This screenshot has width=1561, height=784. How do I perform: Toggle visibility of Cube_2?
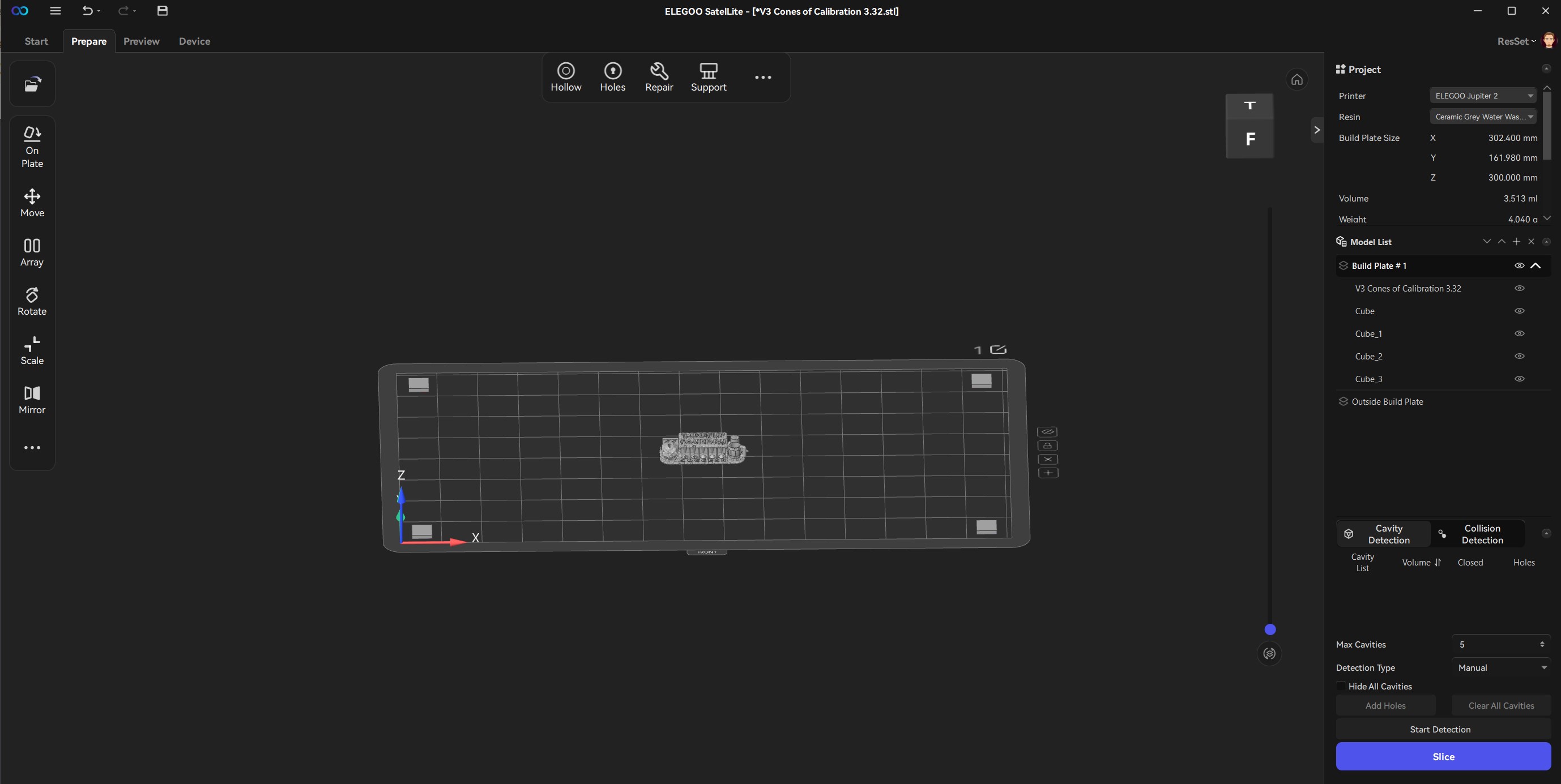point(1519,356)
